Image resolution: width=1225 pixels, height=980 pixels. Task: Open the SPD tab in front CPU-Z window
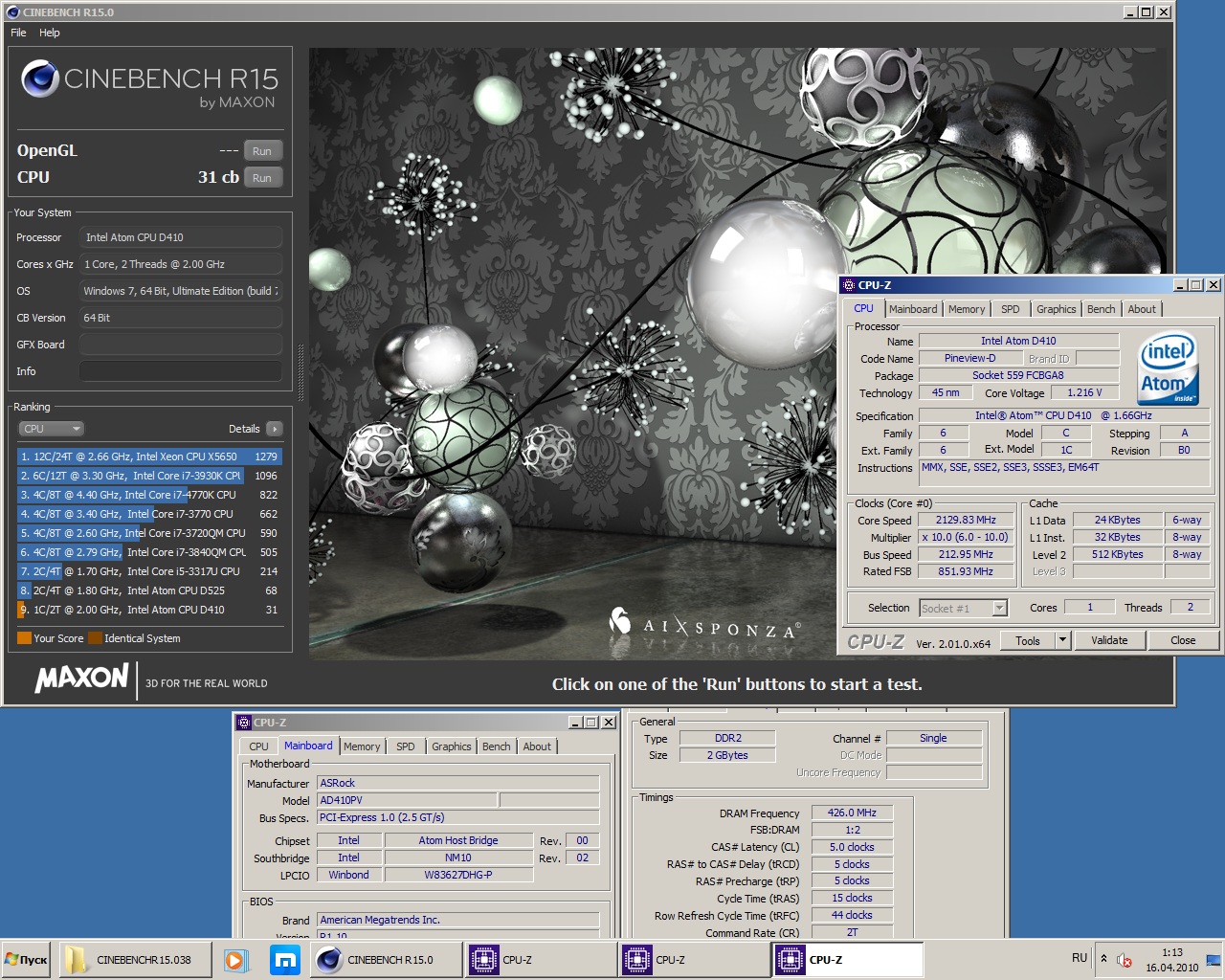point(1010,309)
